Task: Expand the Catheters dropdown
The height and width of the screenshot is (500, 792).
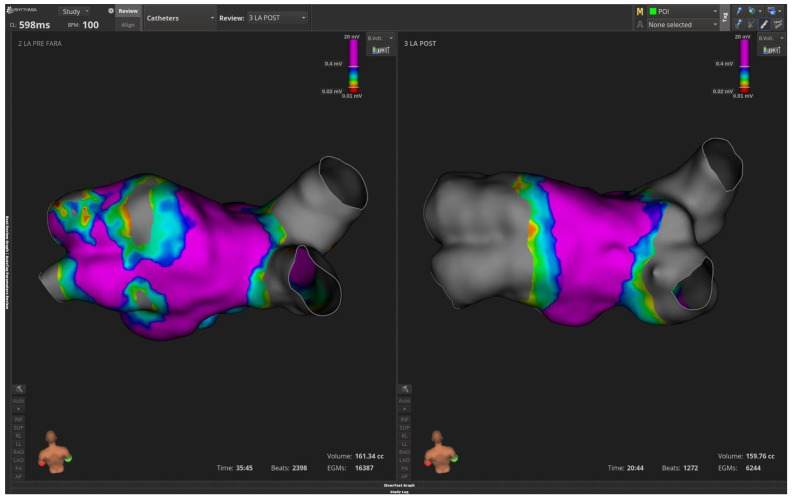Action: click(x=180, y=18)
